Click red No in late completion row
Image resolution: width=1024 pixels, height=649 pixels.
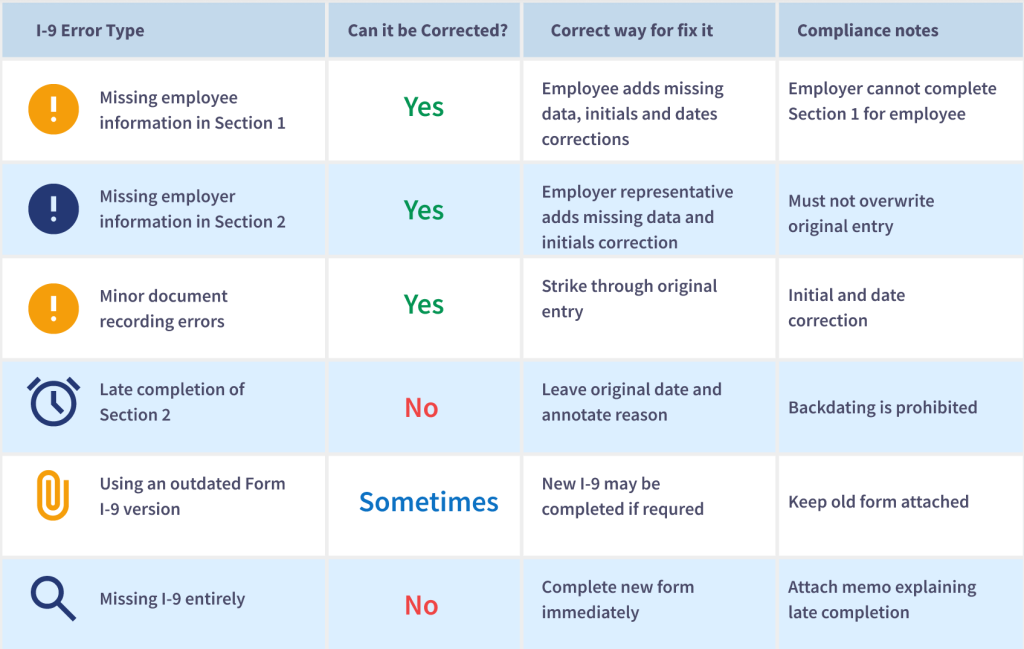click(421, 408)
